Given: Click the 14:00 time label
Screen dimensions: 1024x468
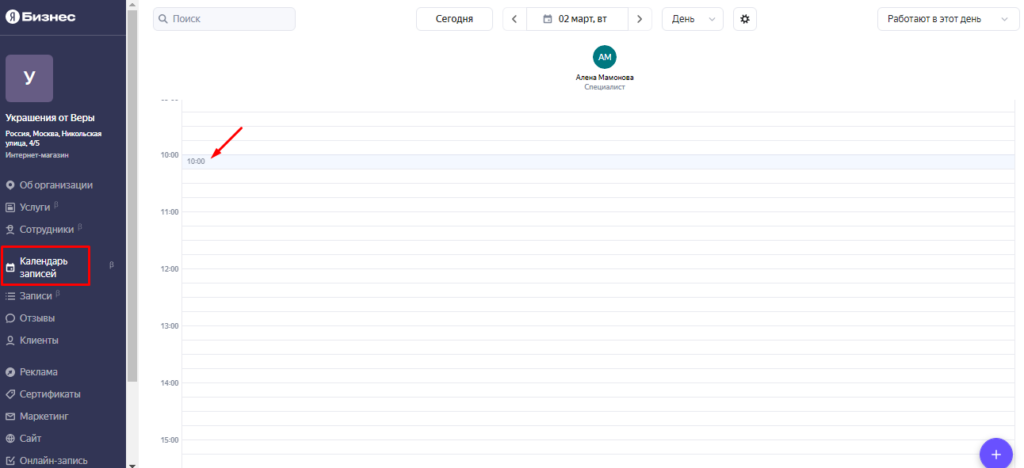Looking at the screenshot, I should pos(170,382).
